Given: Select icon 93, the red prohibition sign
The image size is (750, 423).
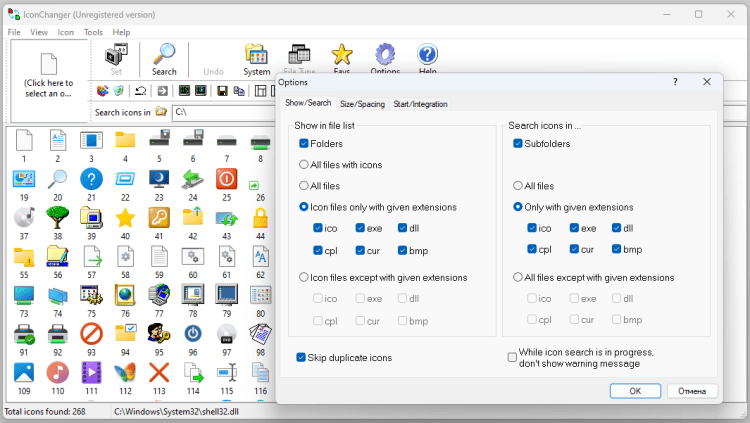Looking at the screenshot, I should (x=91, y=334).
